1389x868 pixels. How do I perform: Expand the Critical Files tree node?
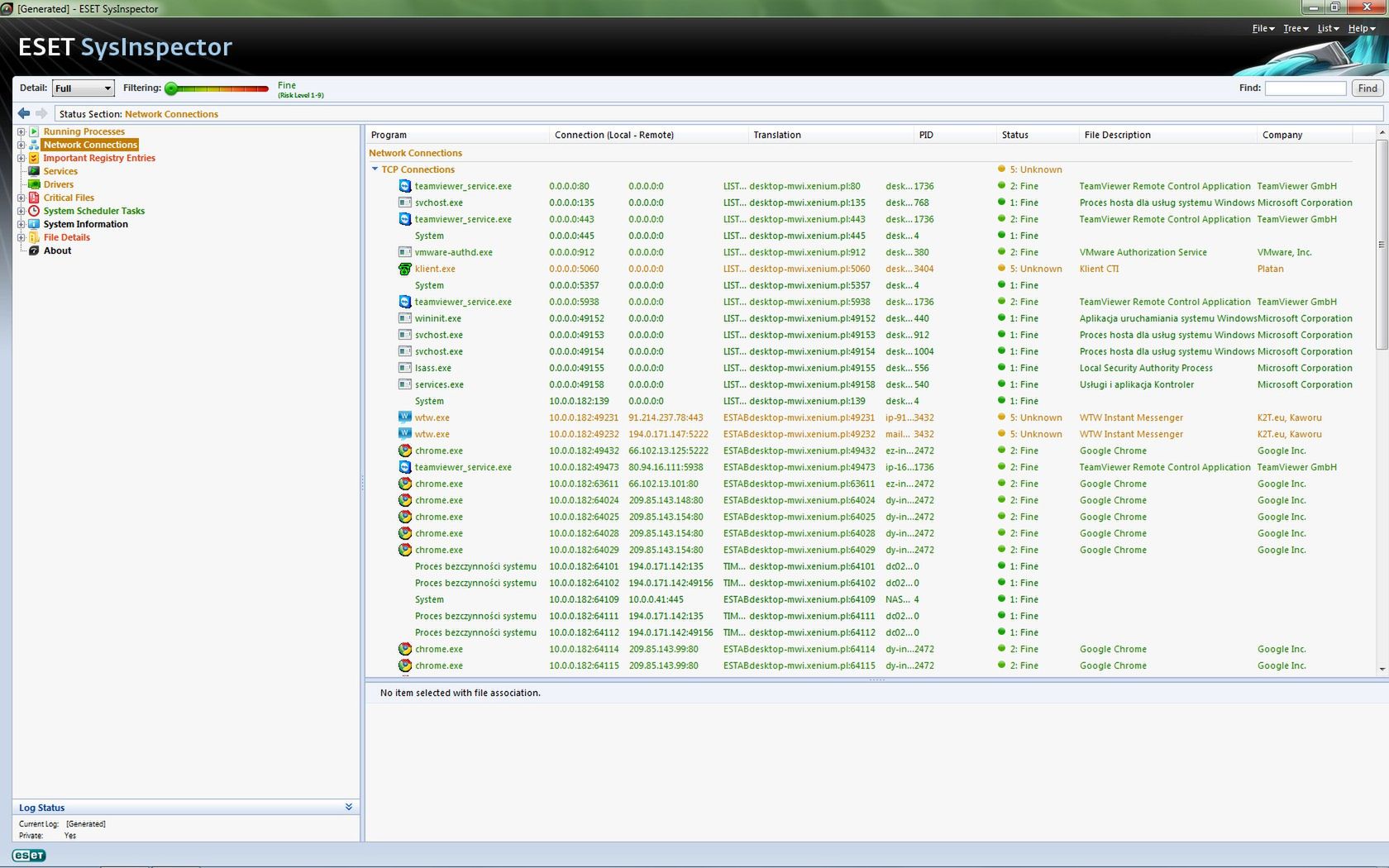click(21, 198)
